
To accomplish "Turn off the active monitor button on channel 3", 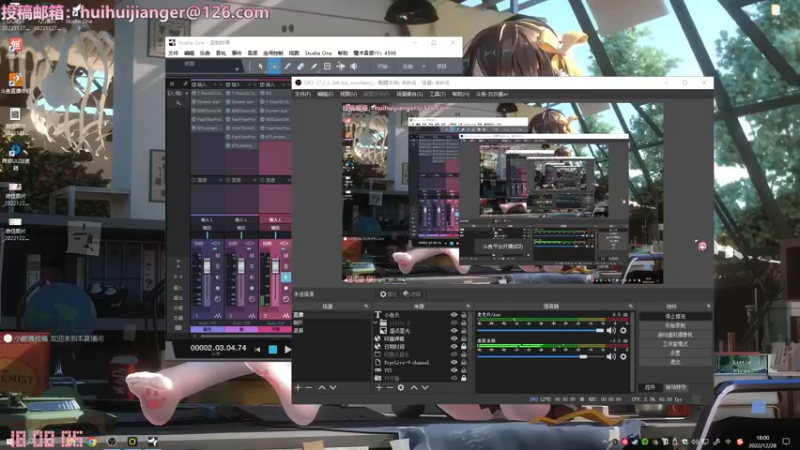I will 286,277.
